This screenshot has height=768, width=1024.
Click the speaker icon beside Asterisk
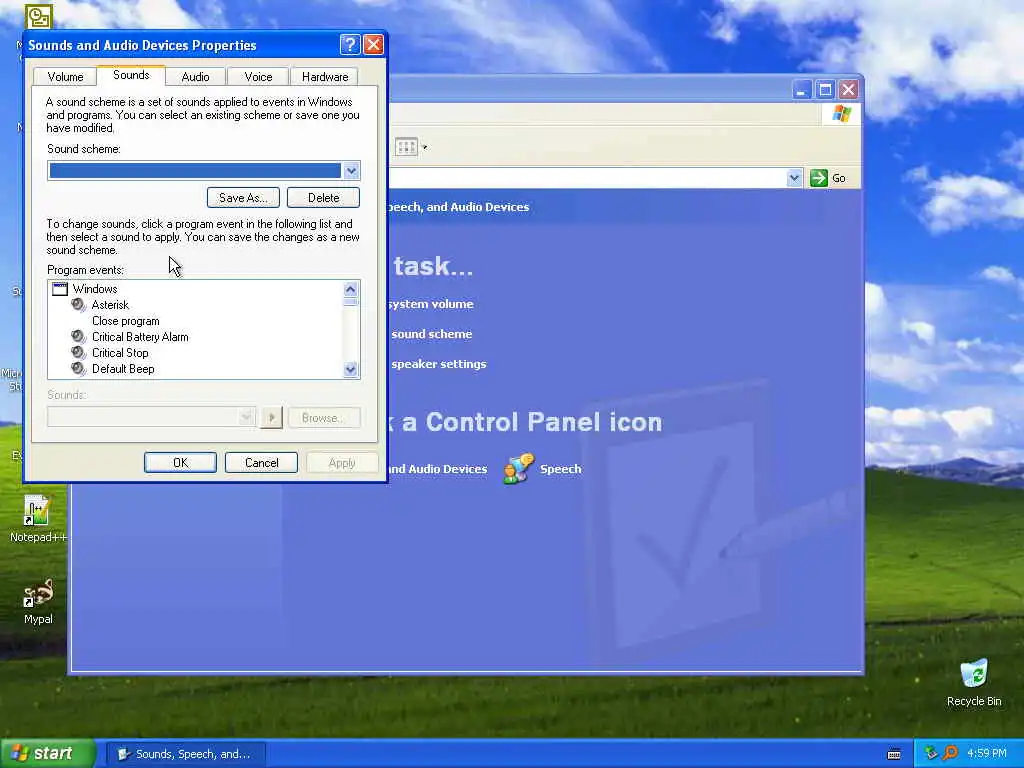[78, 305]
